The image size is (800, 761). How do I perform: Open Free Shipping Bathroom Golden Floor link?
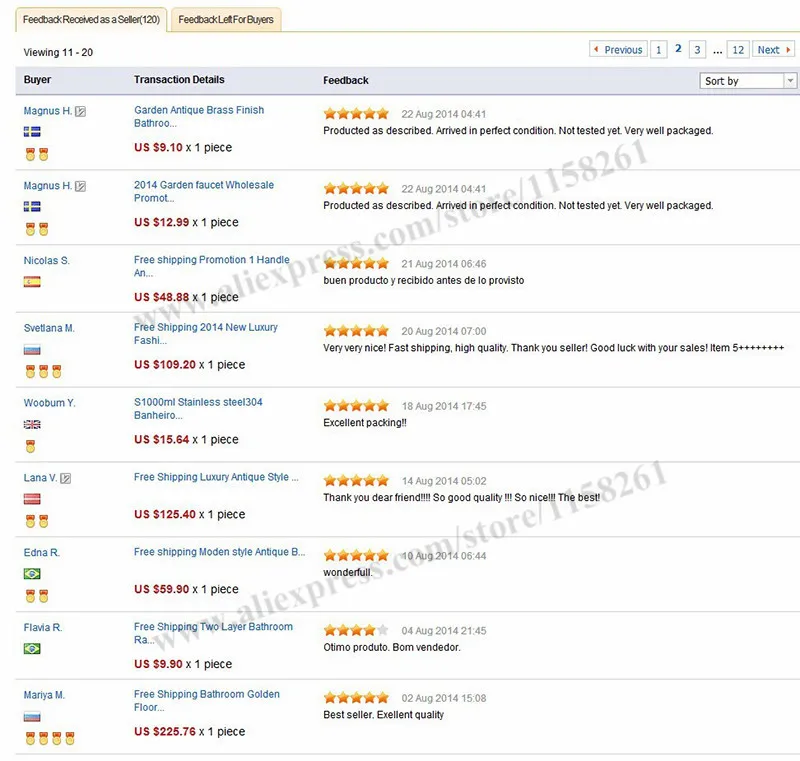pyautogui.click(x=207, y=700)
